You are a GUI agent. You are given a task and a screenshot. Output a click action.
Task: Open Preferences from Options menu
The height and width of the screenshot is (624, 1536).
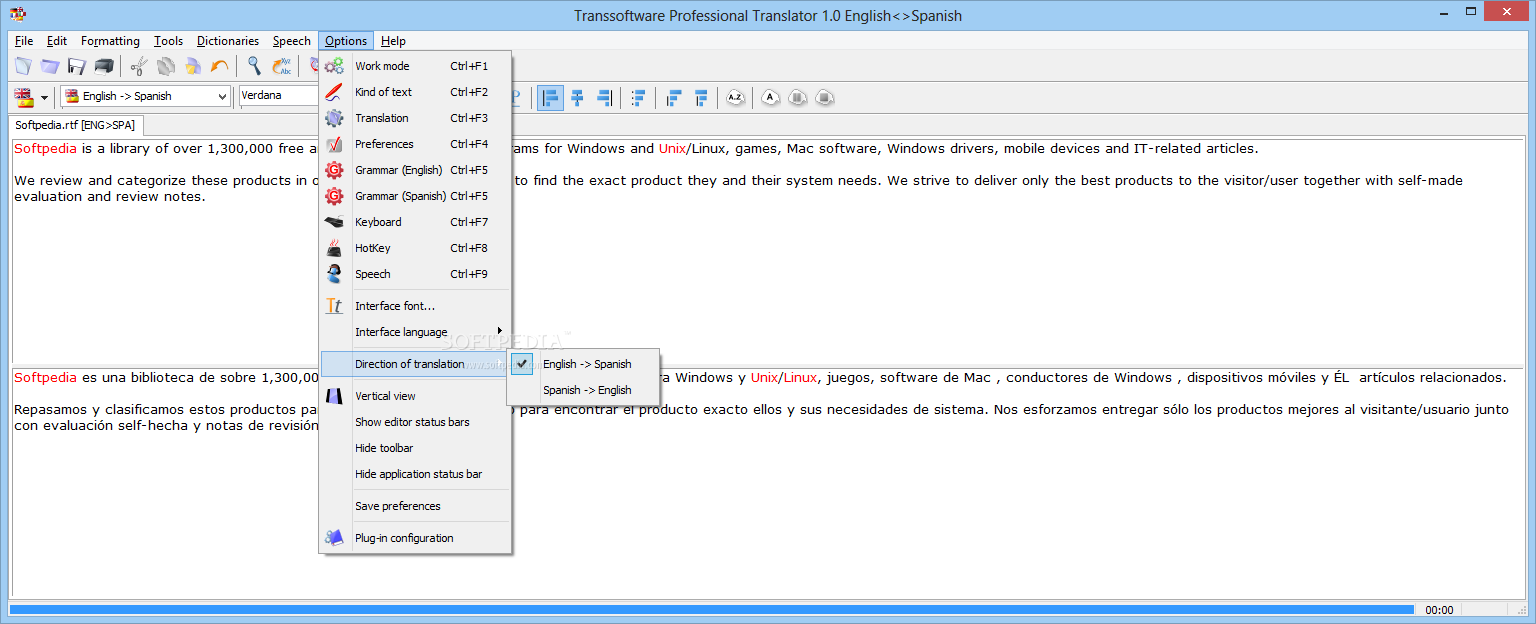click(x=415, y=144)
